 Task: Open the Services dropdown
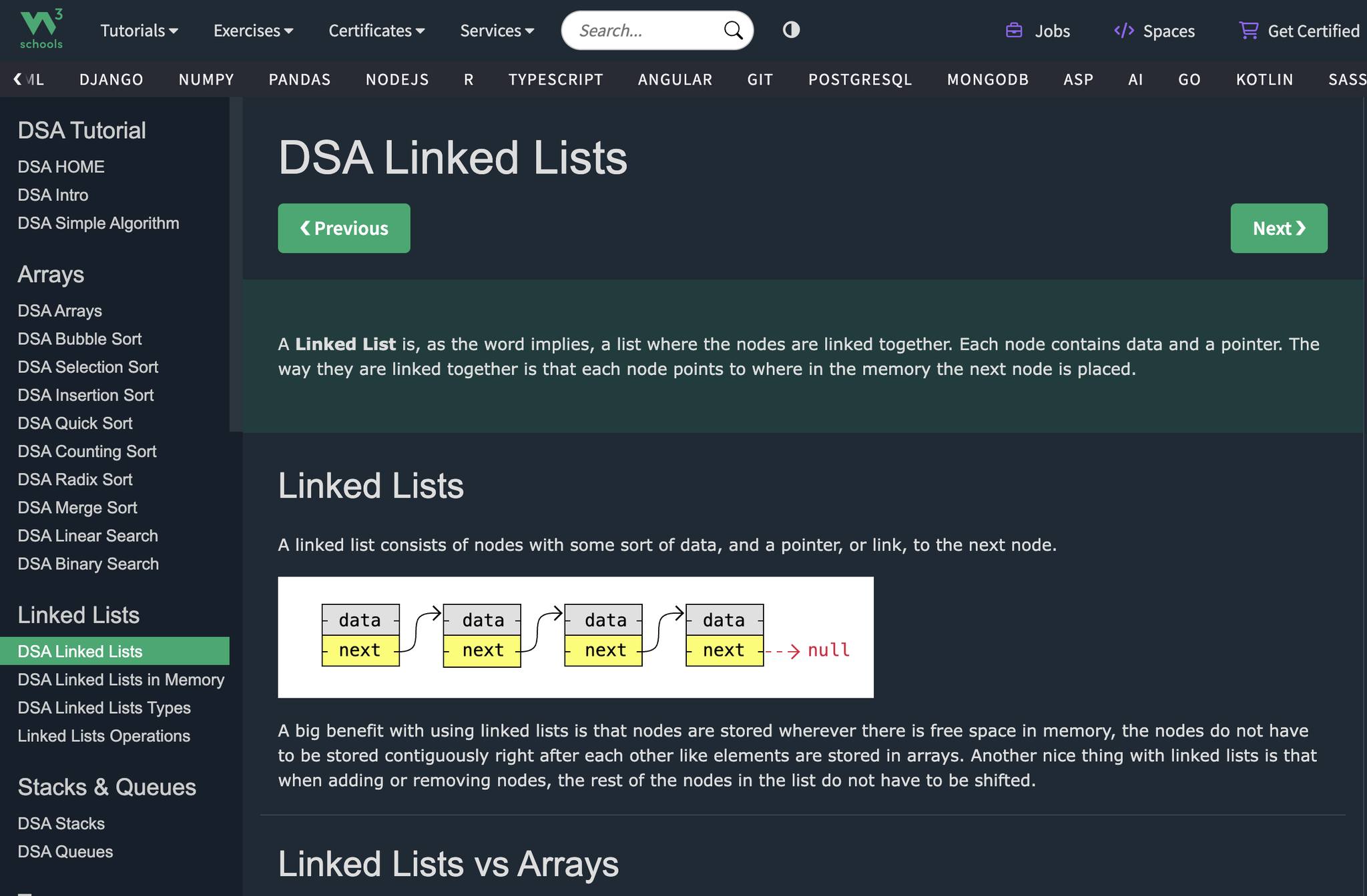coord(497,31)
